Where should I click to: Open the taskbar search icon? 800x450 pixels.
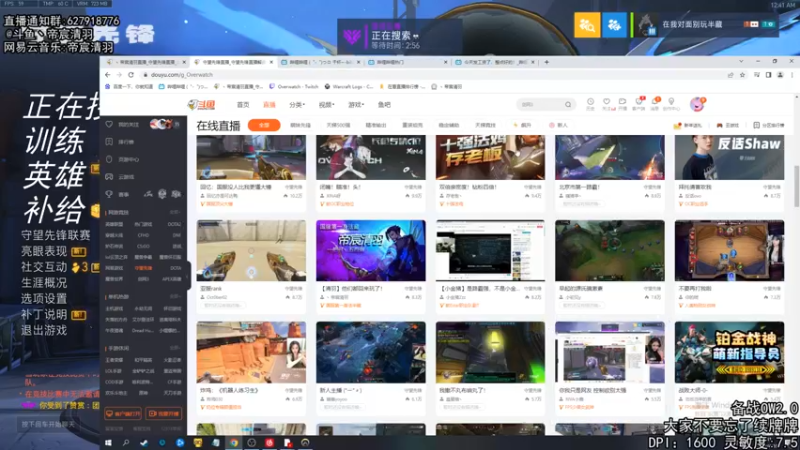tap(126, 443)
